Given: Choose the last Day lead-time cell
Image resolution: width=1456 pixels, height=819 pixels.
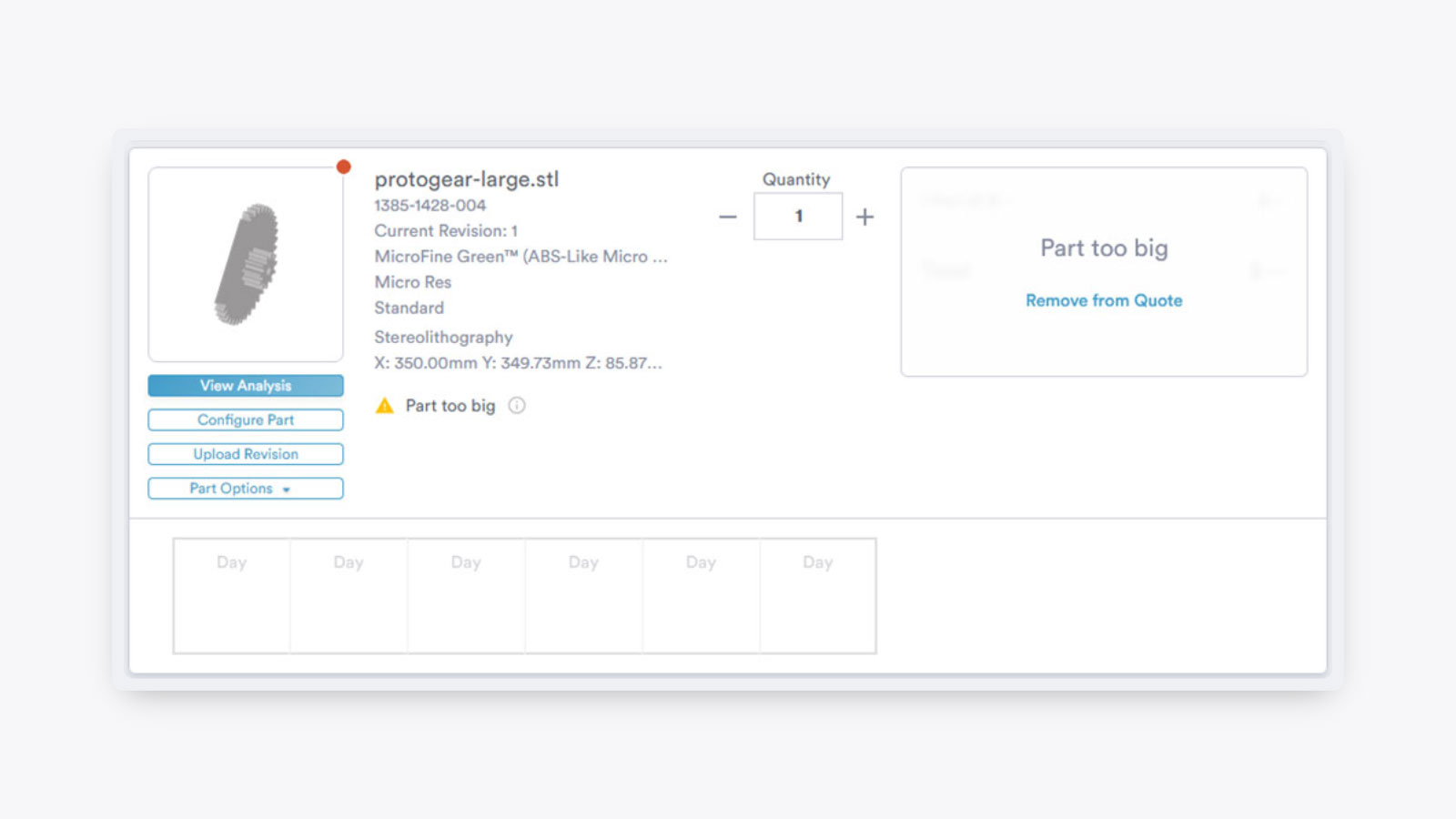Looking at the screenshot, I should (x=818, y=595).
